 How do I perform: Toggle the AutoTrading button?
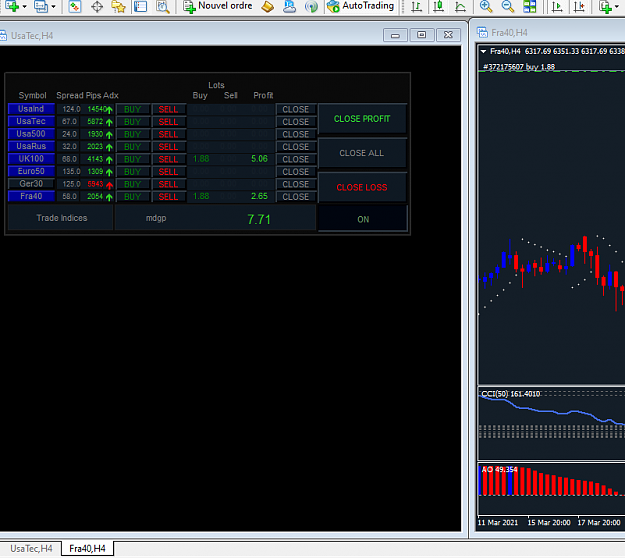pyautogui.click(x=360, y=6)
